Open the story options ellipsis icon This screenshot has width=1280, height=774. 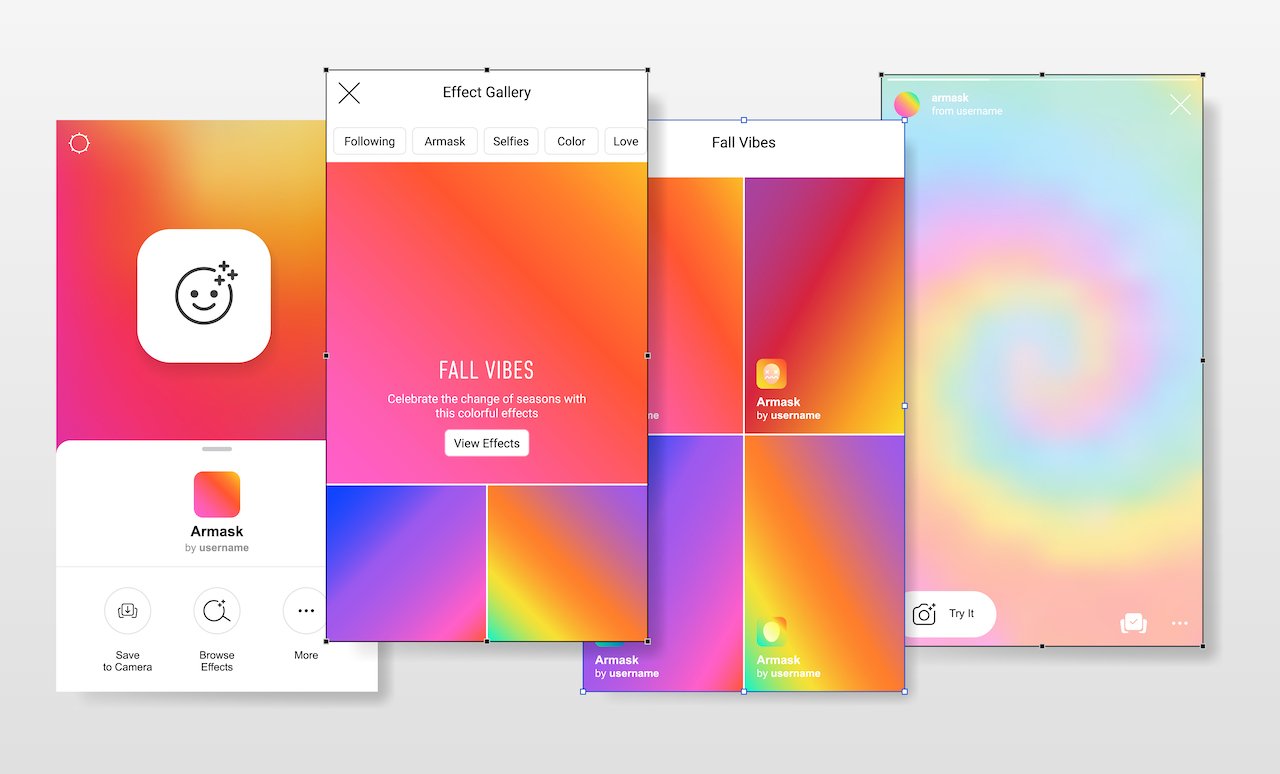[x=1180, y=623]
